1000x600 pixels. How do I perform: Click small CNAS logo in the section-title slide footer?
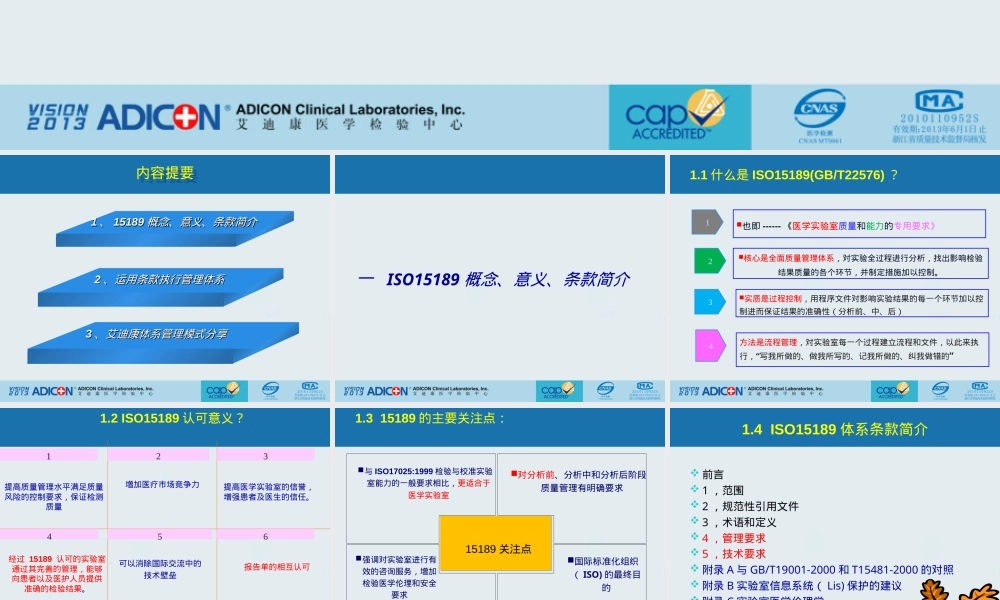click(605, 390)
